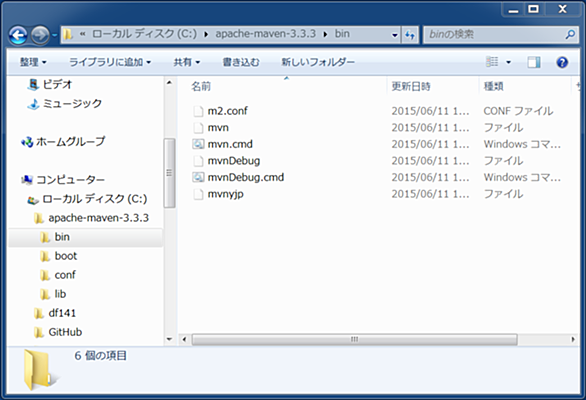This screenshot has height=400, width=586.
Task: Open the 共有 menu
Action: 186,62
